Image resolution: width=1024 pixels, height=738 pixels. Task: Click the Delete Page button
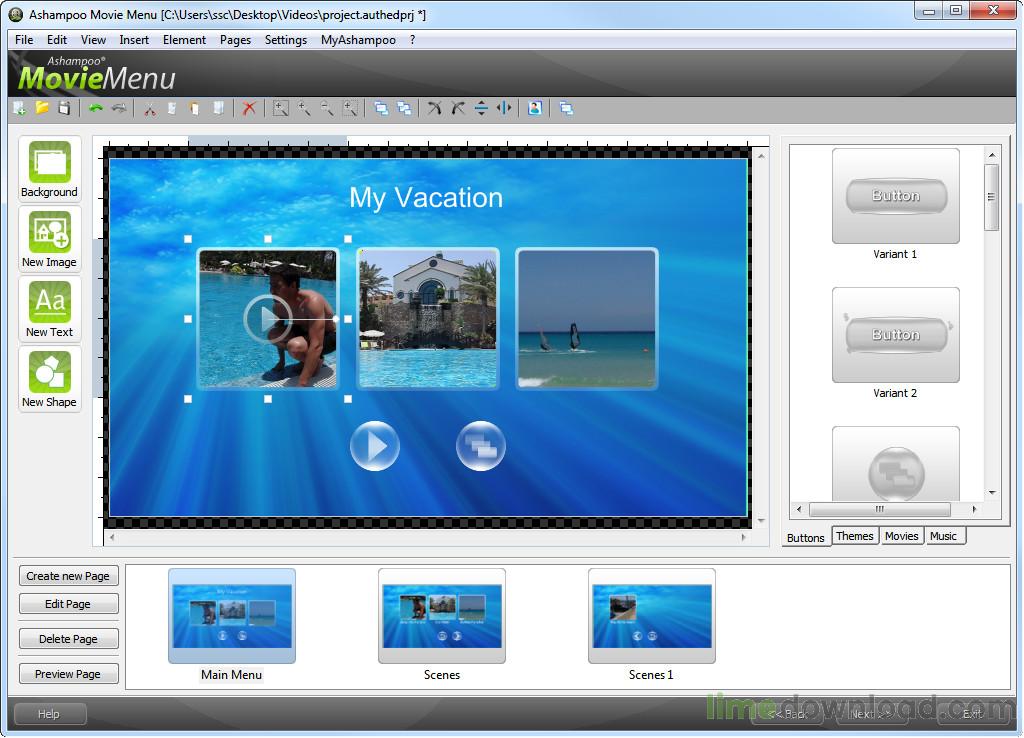[x=69, y=639]
